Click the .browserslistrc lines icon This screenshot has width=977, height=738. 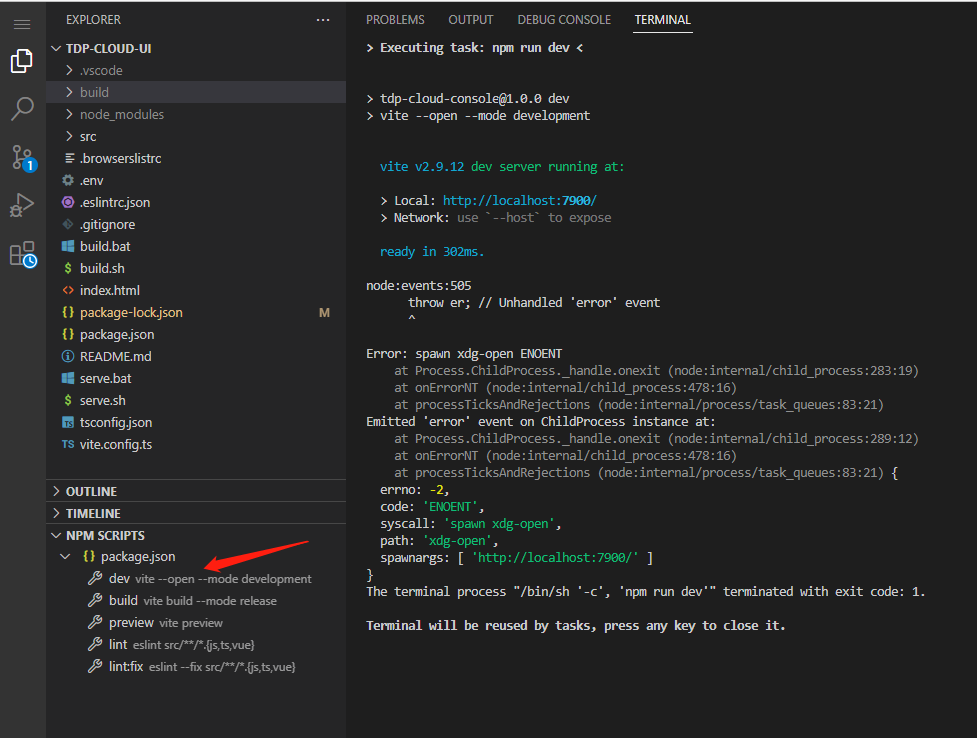[70, 158]
